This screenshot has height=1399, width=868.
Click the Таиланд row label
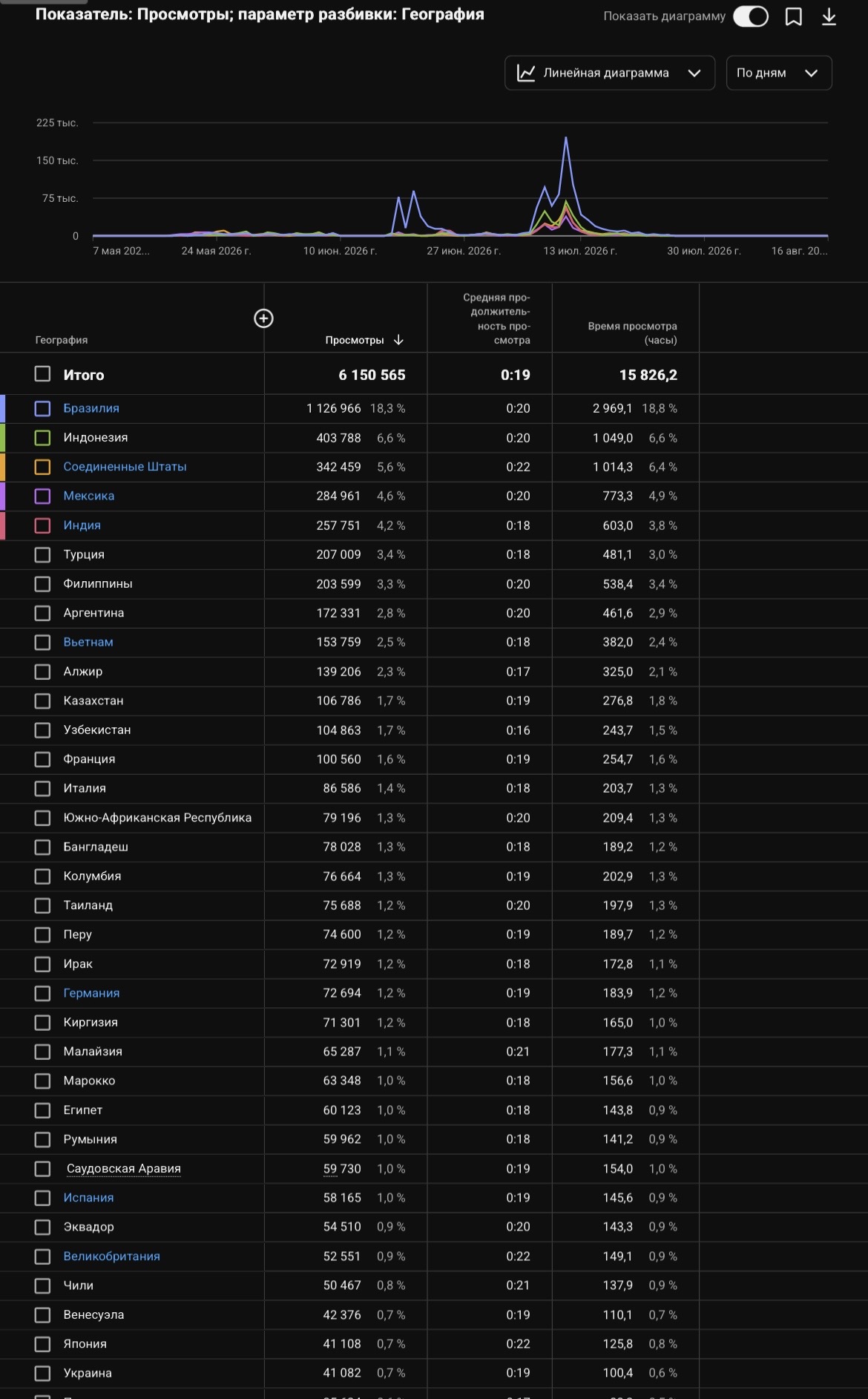(88, 905)
